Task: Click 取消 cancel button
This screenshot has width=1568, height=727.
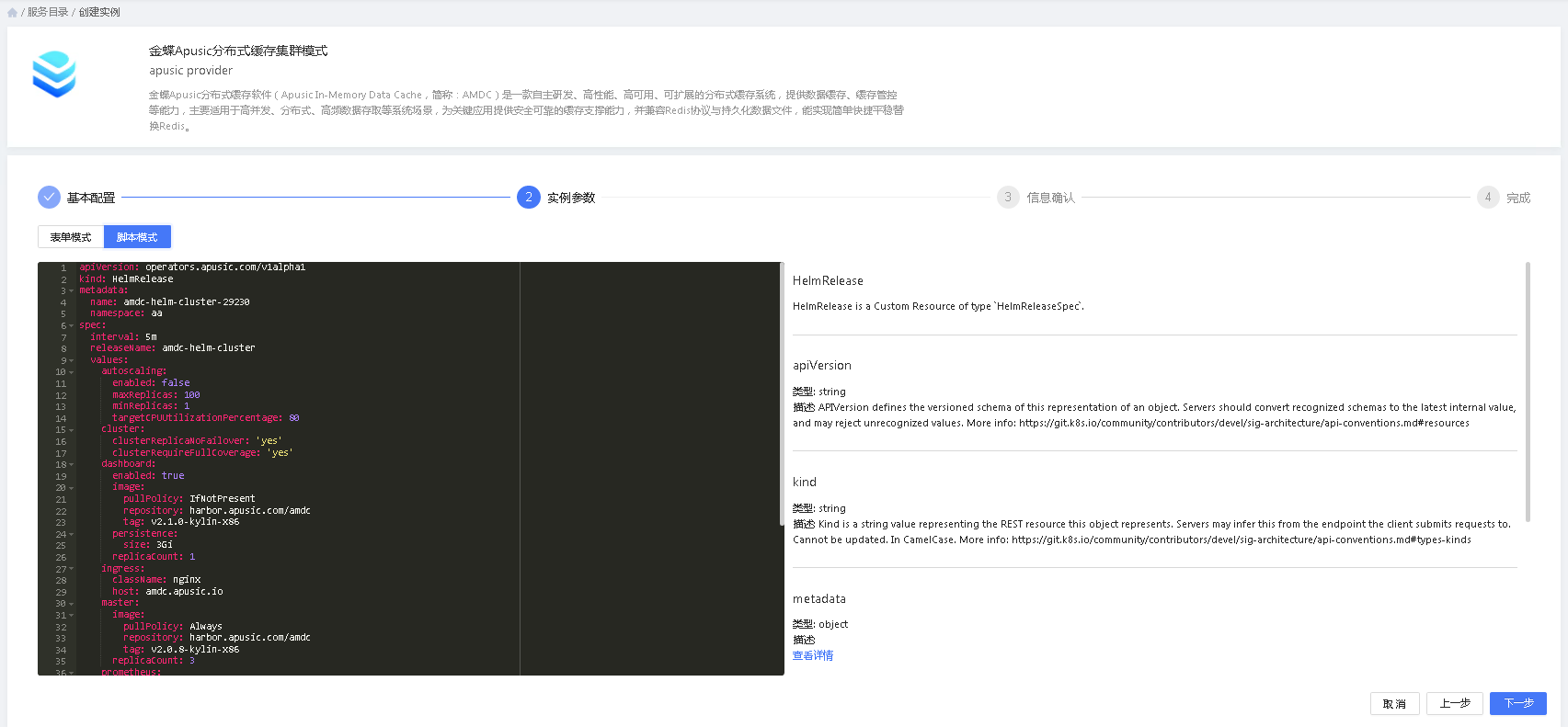Action: click(x=1394, y=704)
